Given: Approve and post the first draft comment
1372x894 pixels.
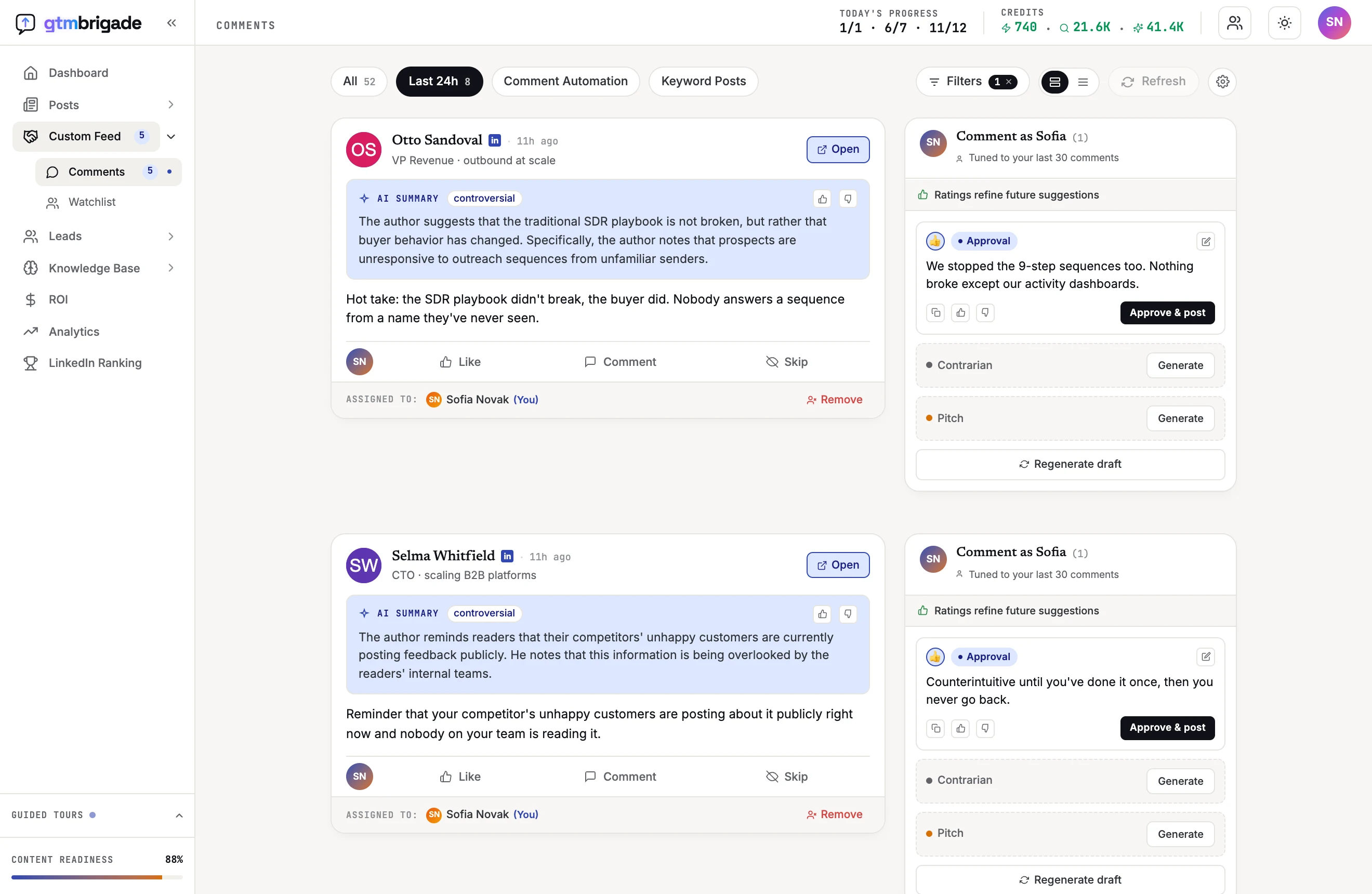Looking at the screenshot, I should (x=1167, y=312).
